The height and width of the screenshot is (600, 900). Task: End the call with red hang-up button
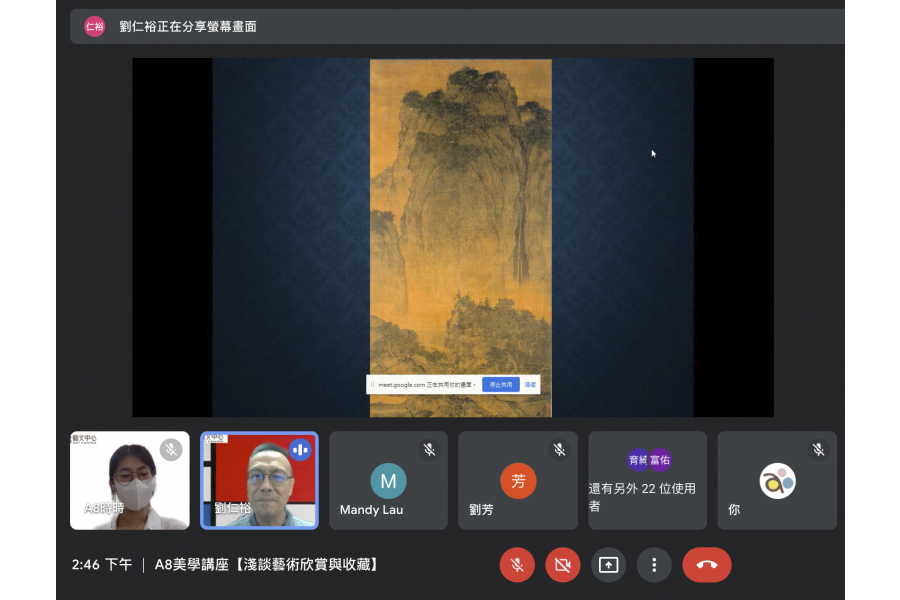[x=707, y=565]
